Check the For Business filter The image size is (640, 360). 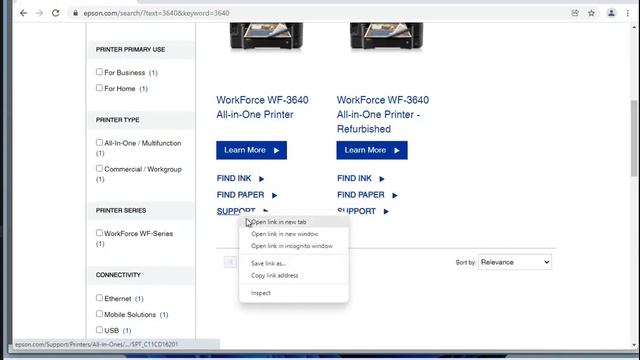tap(99, 72)
